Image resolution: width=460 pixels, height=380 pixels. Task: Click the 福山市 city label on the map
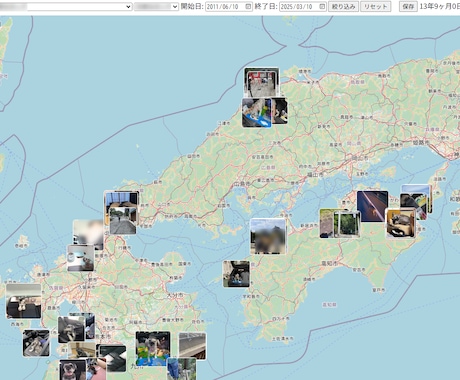coord(315,174)
